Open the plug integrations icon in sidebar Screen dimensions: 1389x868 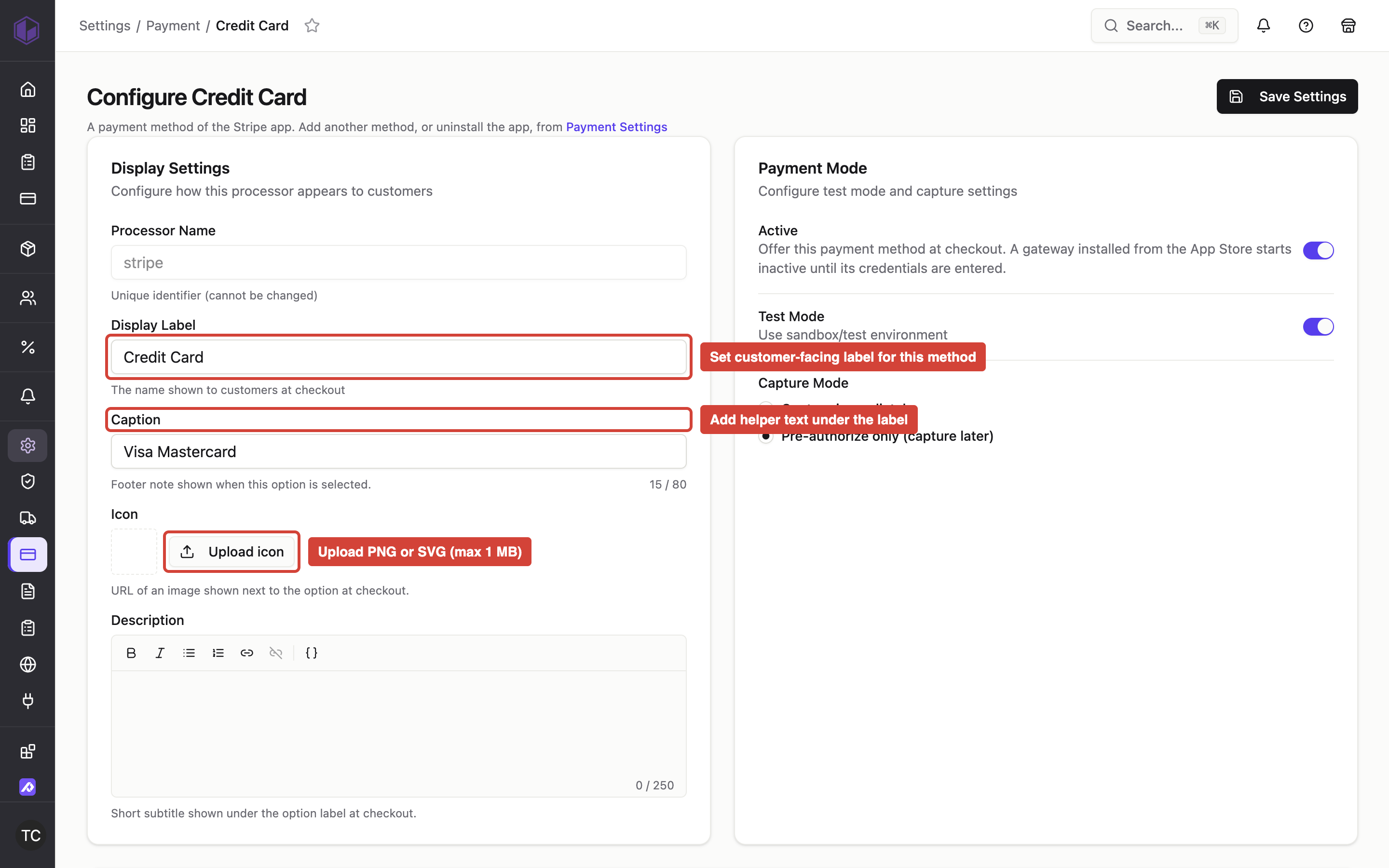tap(27, 700)
